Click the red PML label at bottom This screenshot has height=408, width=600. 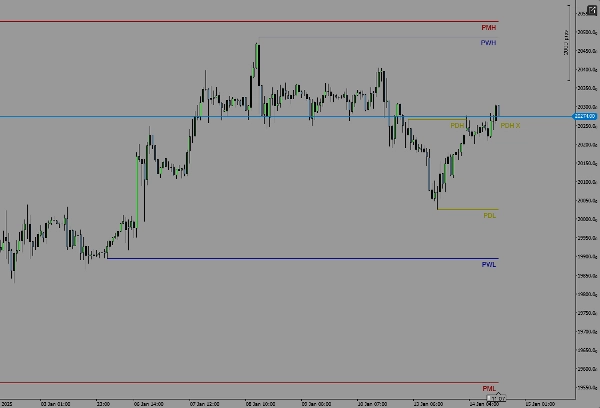[x=489, y=387]
